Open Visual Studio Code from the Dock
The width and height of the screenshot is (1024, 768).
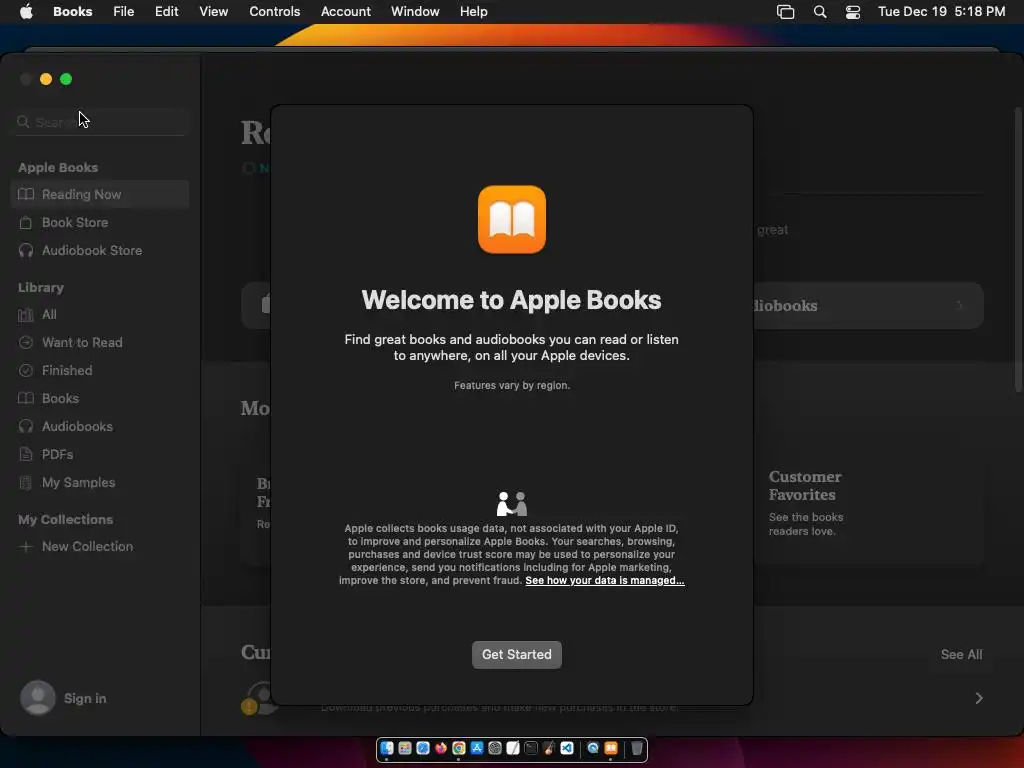click(x=567, y=748)
